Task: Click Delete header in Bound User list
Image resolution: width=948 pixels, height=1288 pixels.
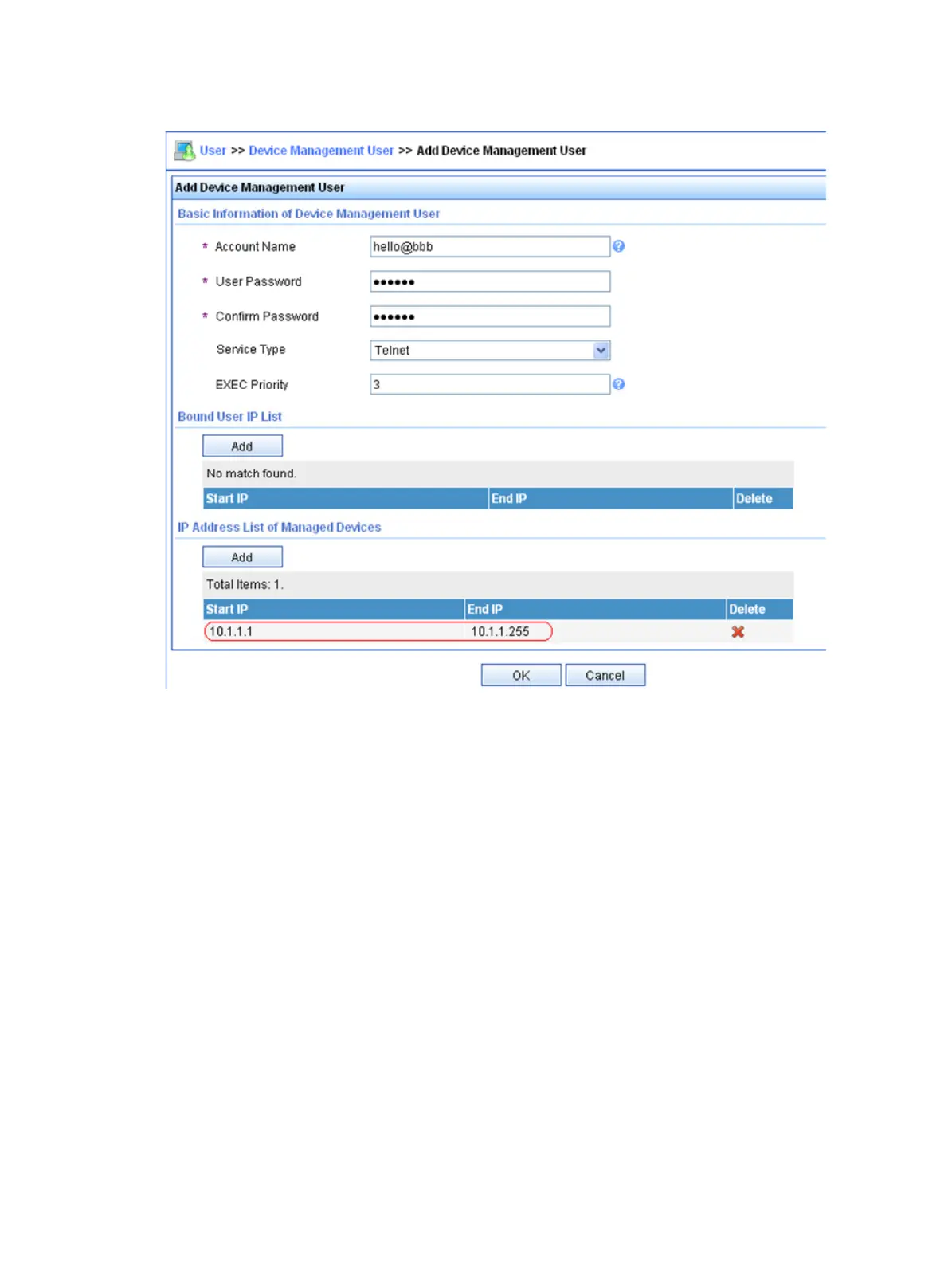Action: (x=763, y=498)
